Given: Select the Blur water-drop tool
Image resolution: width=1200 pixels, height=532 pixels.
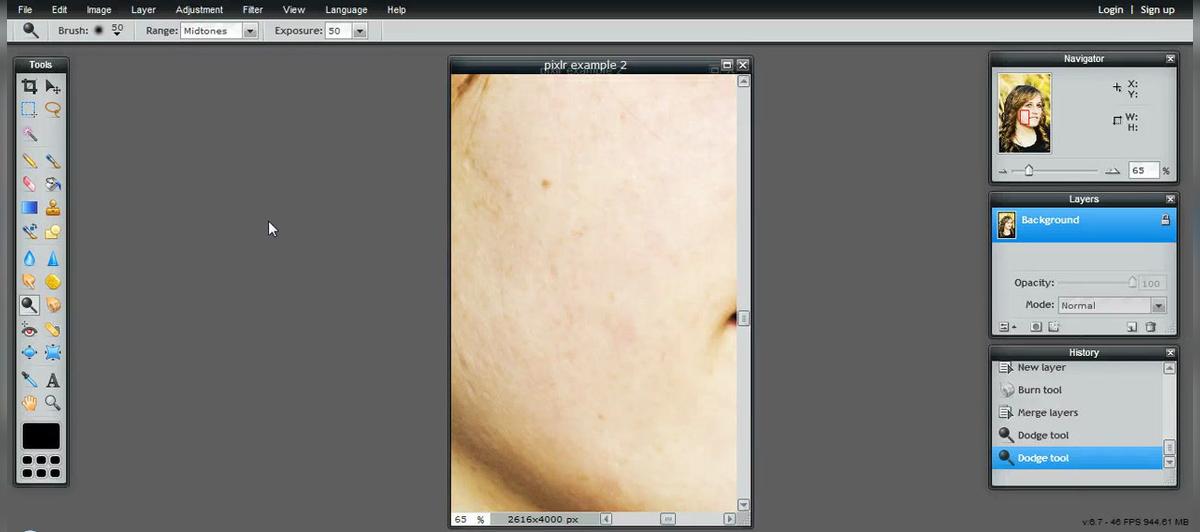Looking at the screenshot, I should click(x=29, y=258).
